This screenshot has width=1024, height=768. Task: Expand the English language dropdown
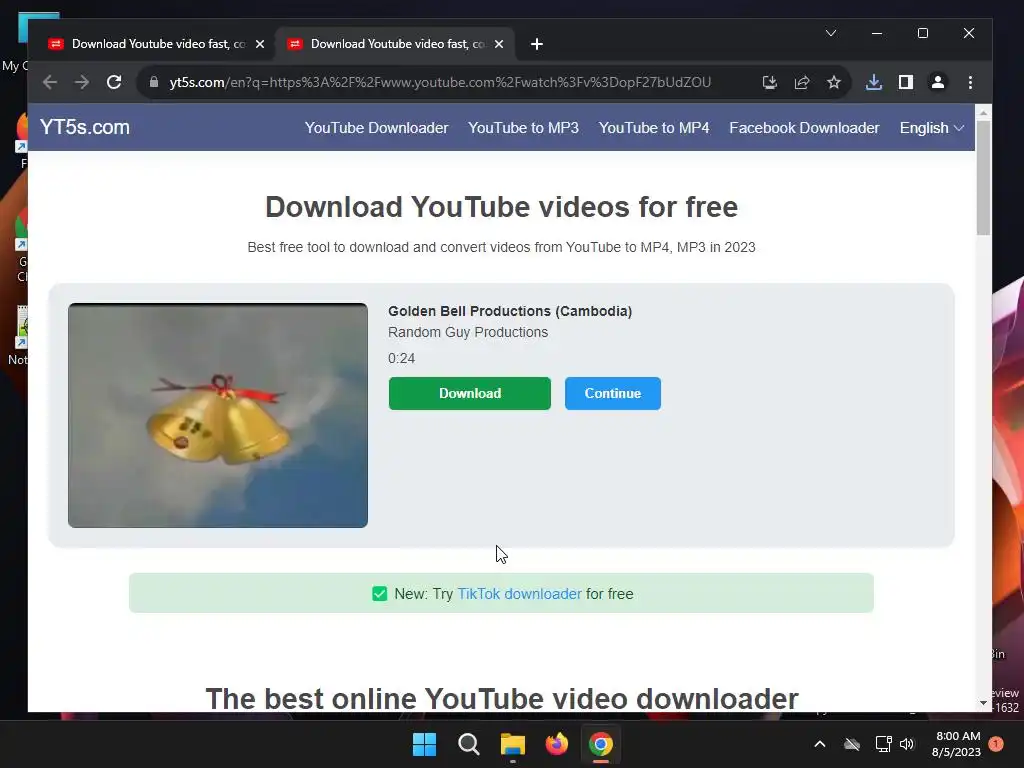coord(931,128)
